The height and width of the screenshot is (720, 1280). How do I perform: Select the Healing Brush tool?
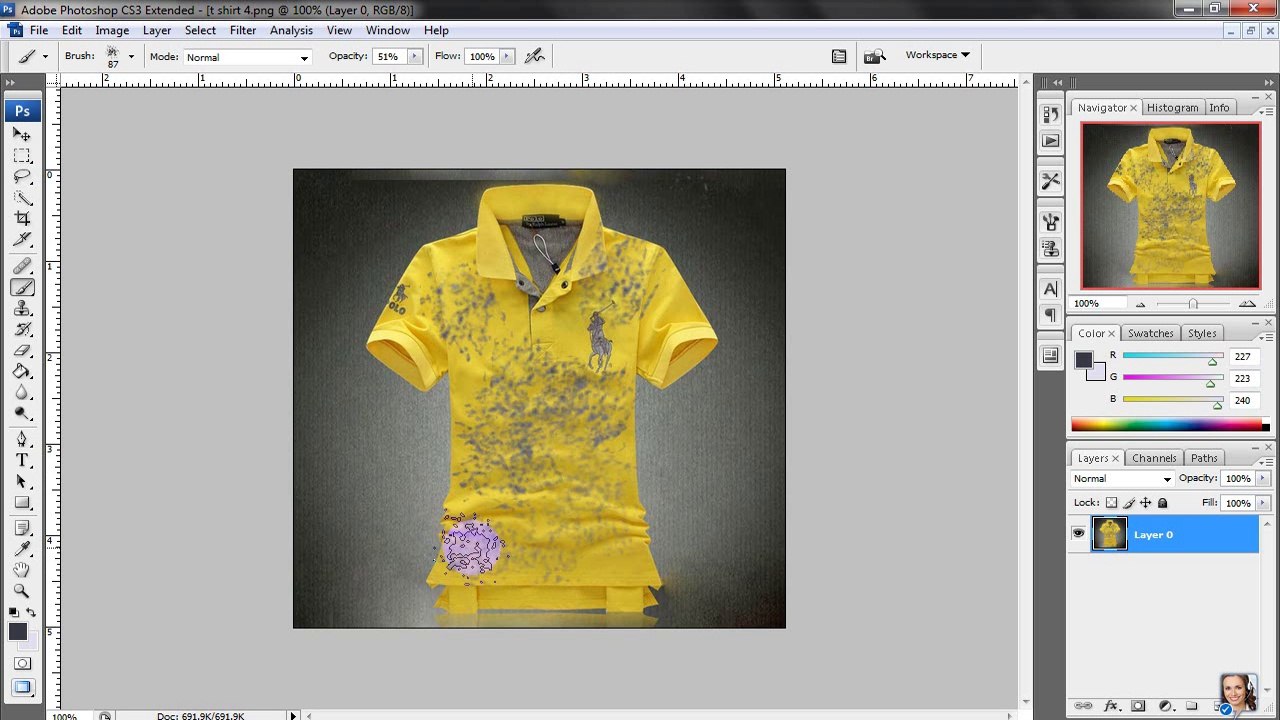[22, 266]
